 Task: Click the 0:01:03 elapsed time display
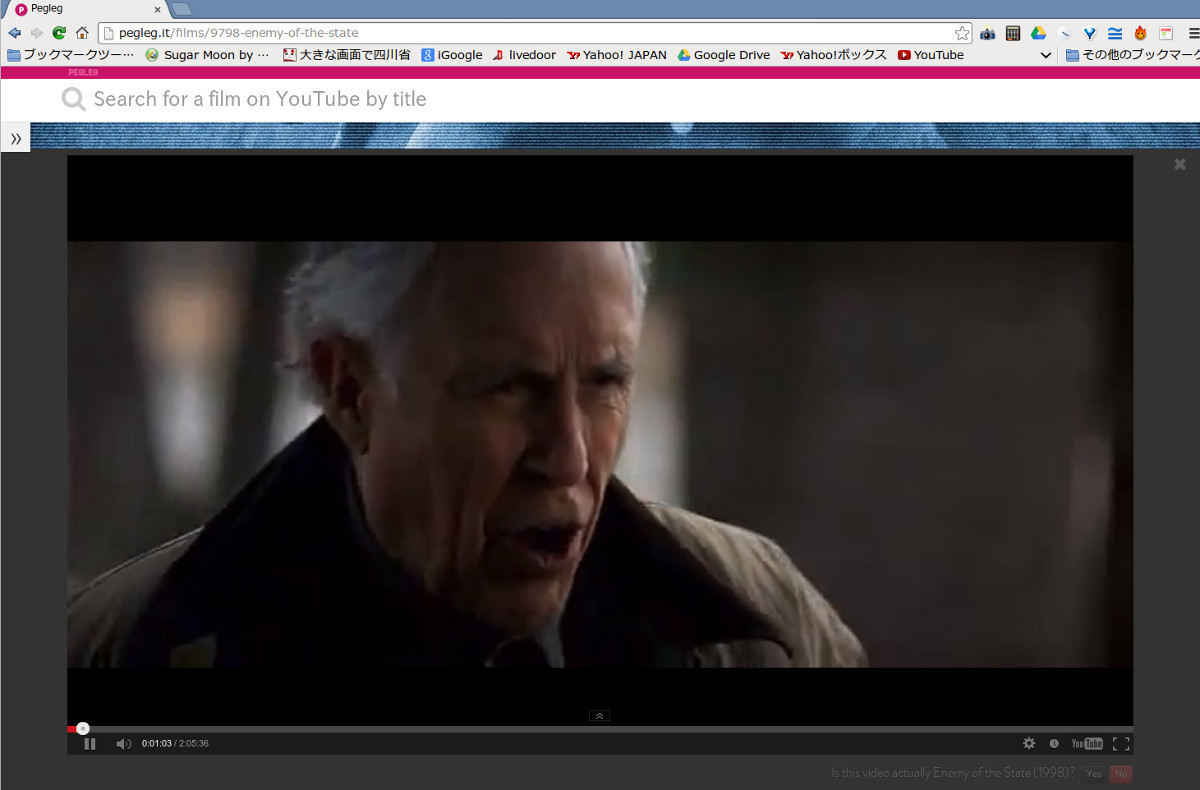(x=156, y=743)
